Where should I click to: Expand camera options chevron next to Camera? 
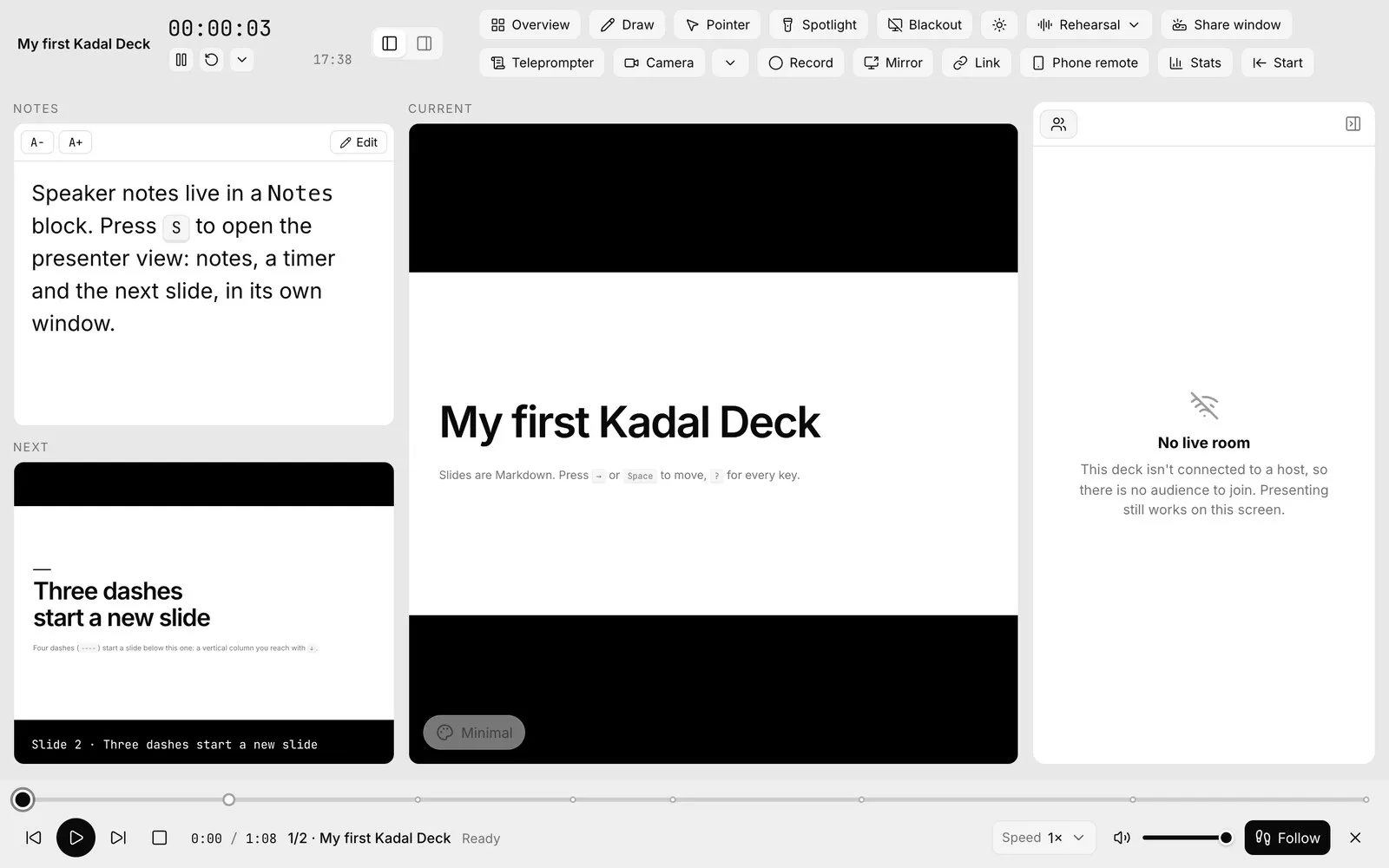point(730,62)
